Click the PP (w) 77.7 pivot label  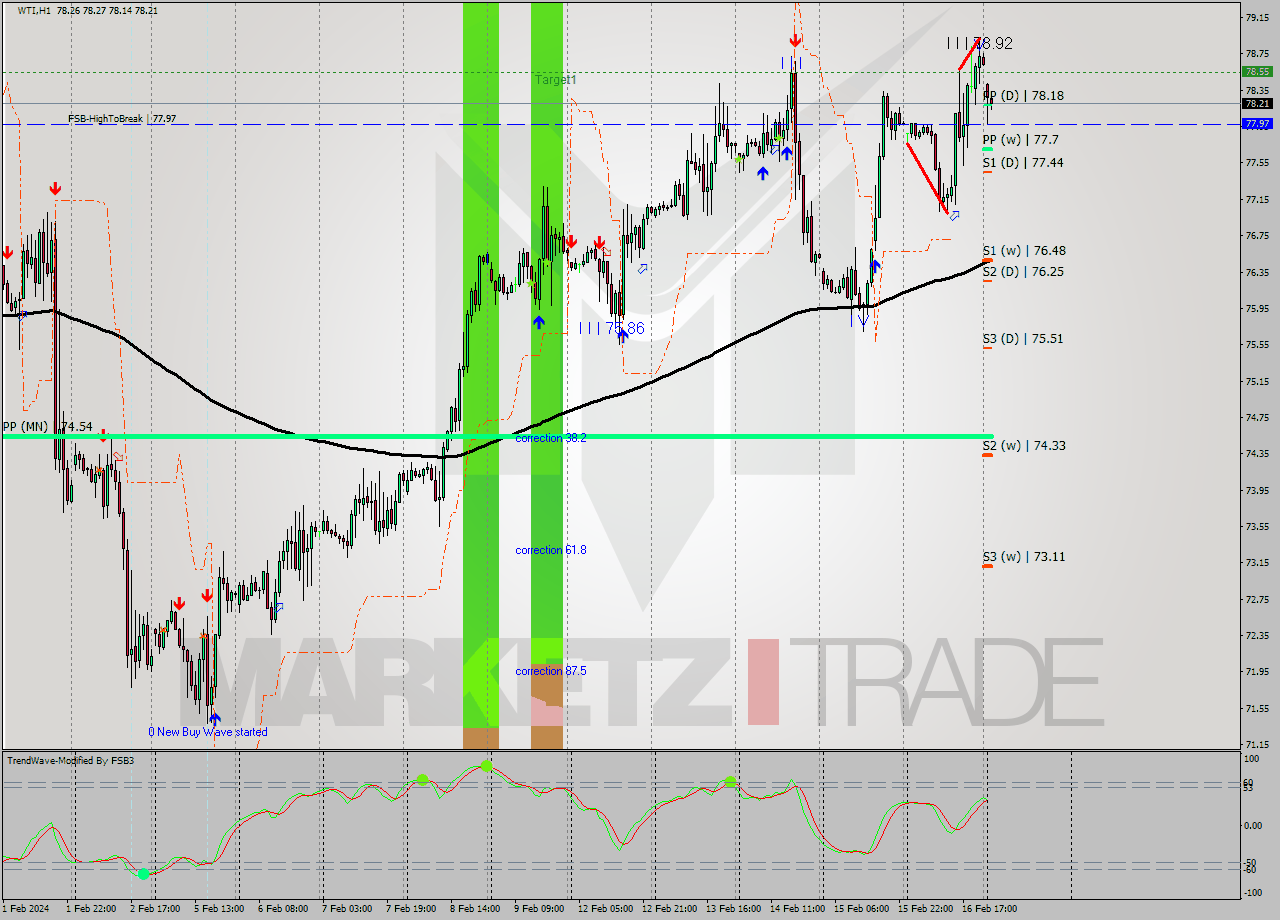point(1020,140)
